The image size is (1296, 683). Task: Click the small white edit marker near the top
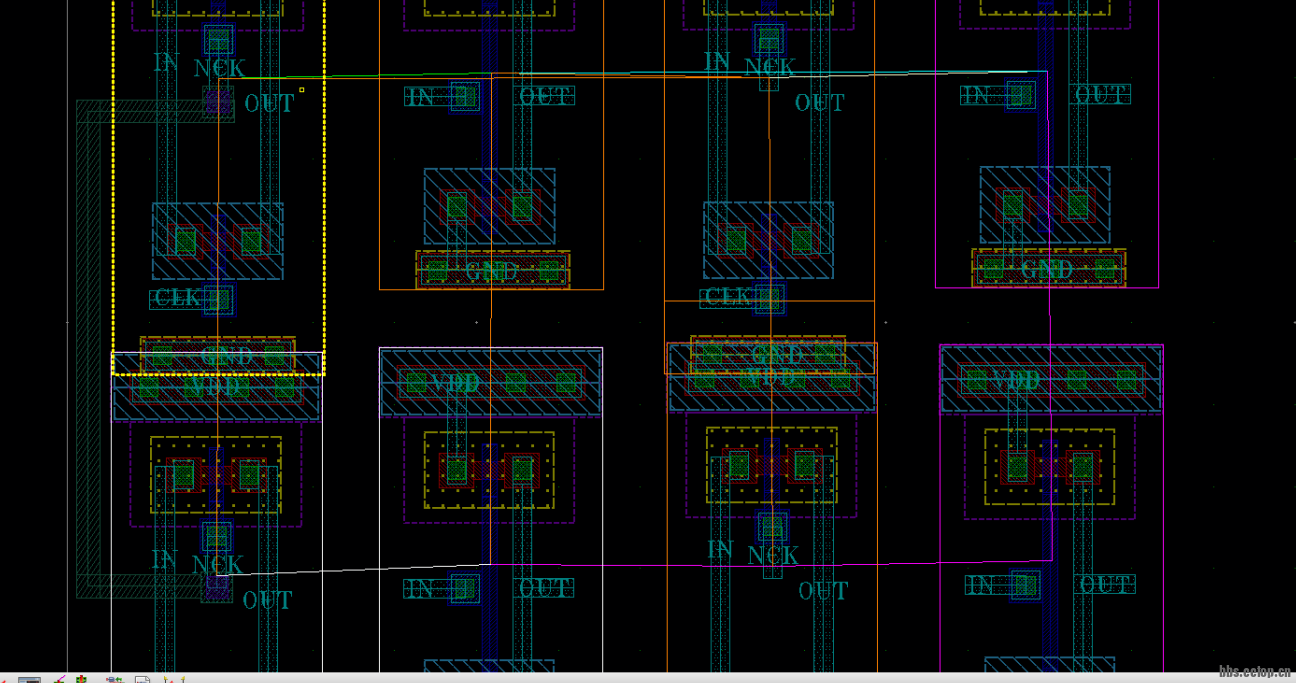301,90
